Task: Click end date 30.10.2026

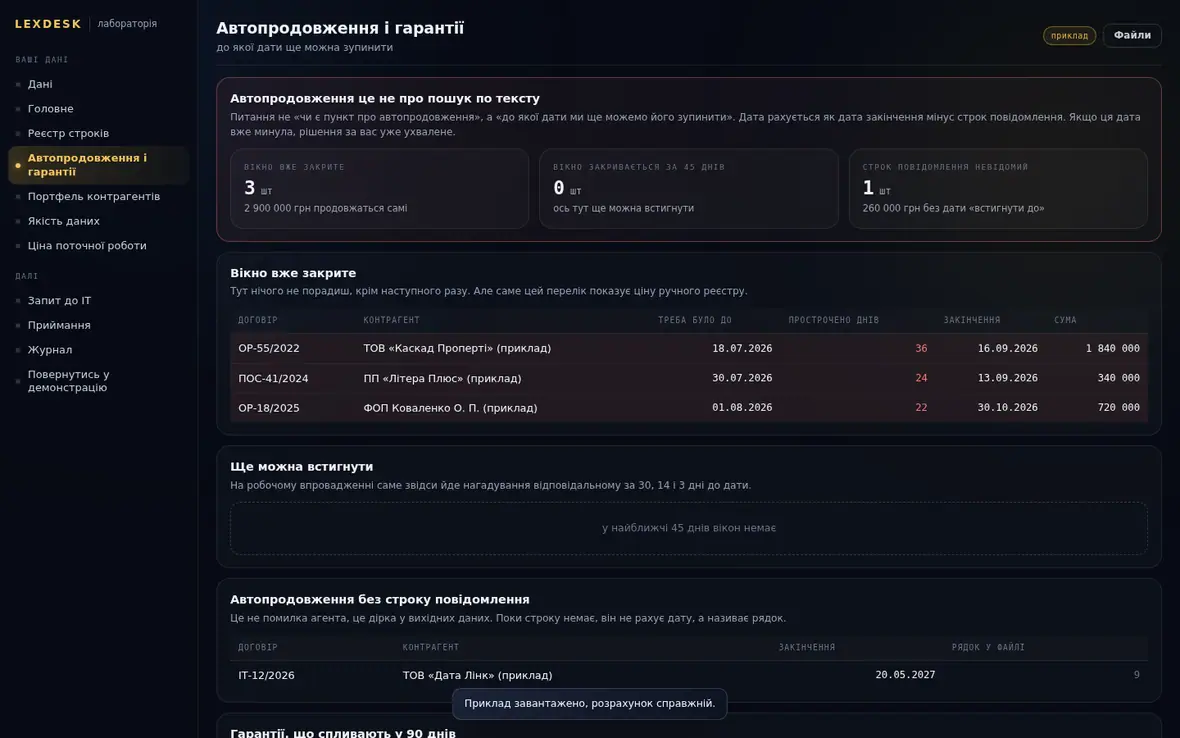Action: [x=1008, y=407]
